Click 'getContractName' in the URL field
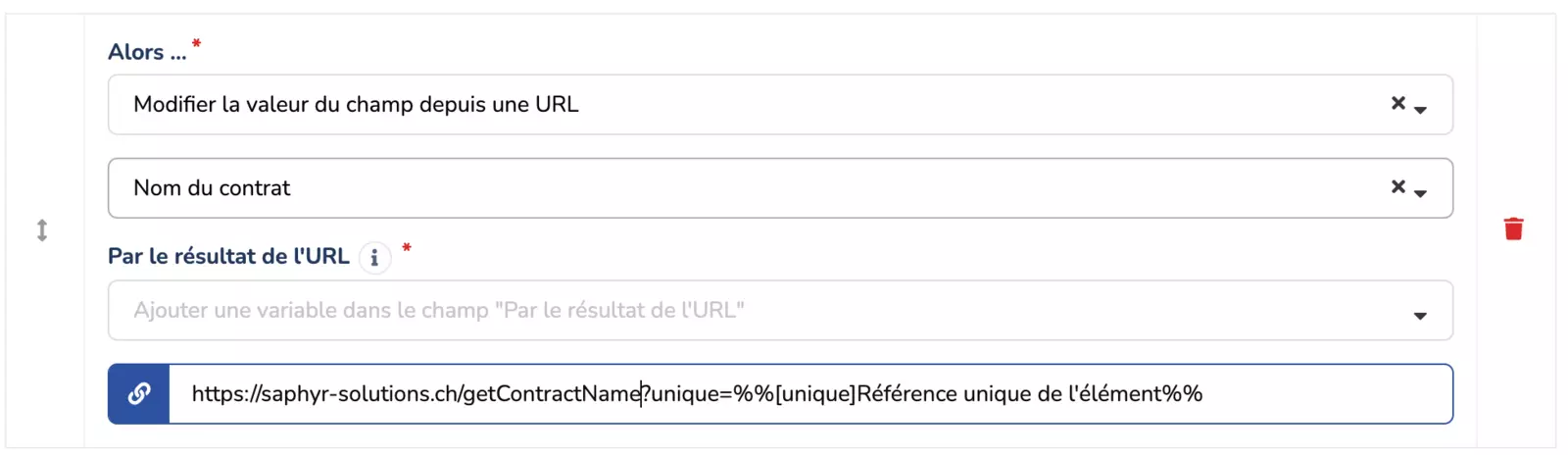This screenshot has width=1568, height=455. coord(551,394)
